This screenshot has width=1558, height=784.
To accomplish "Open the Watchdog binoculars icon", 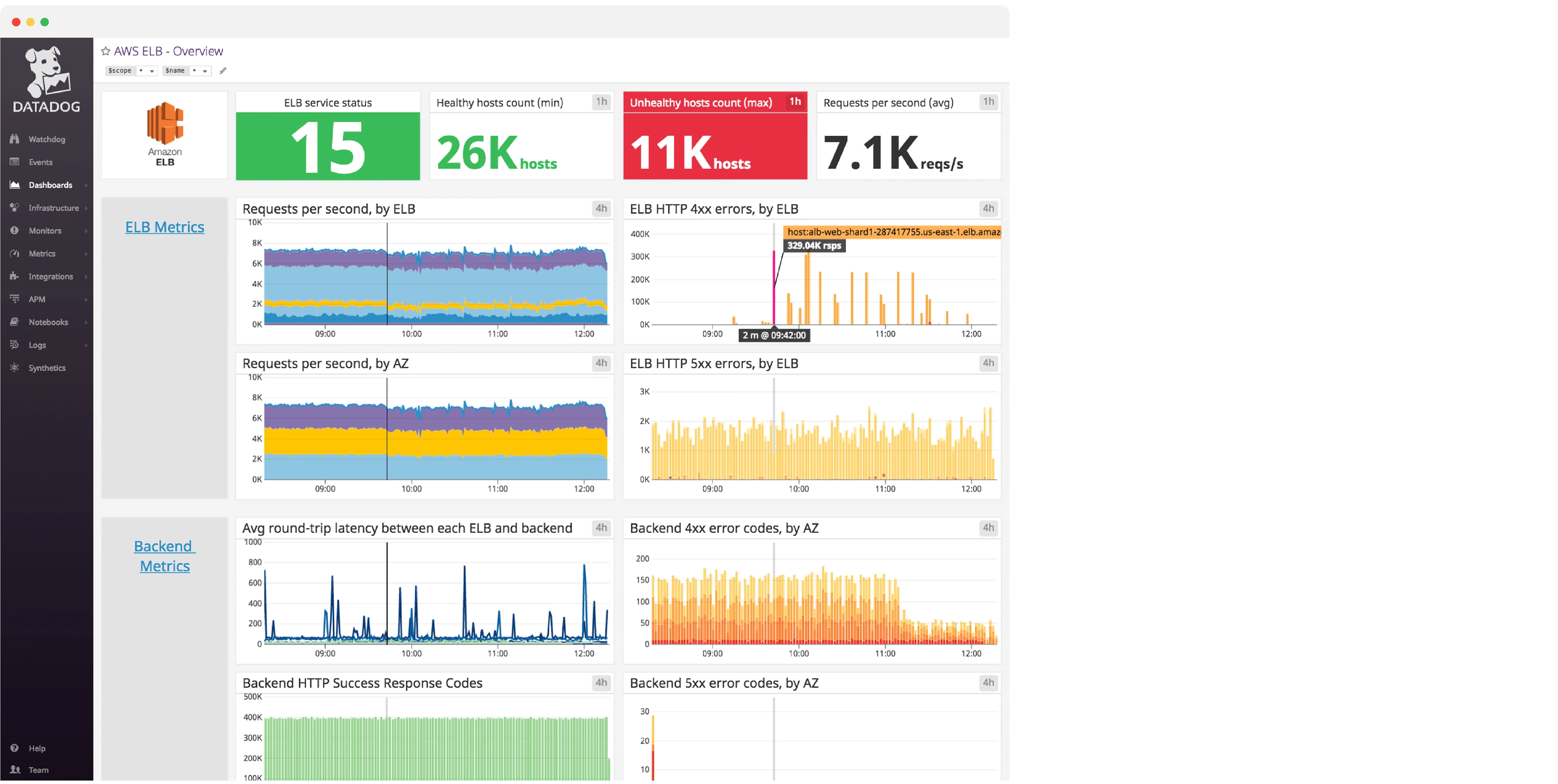I will (x=15, y=138).
